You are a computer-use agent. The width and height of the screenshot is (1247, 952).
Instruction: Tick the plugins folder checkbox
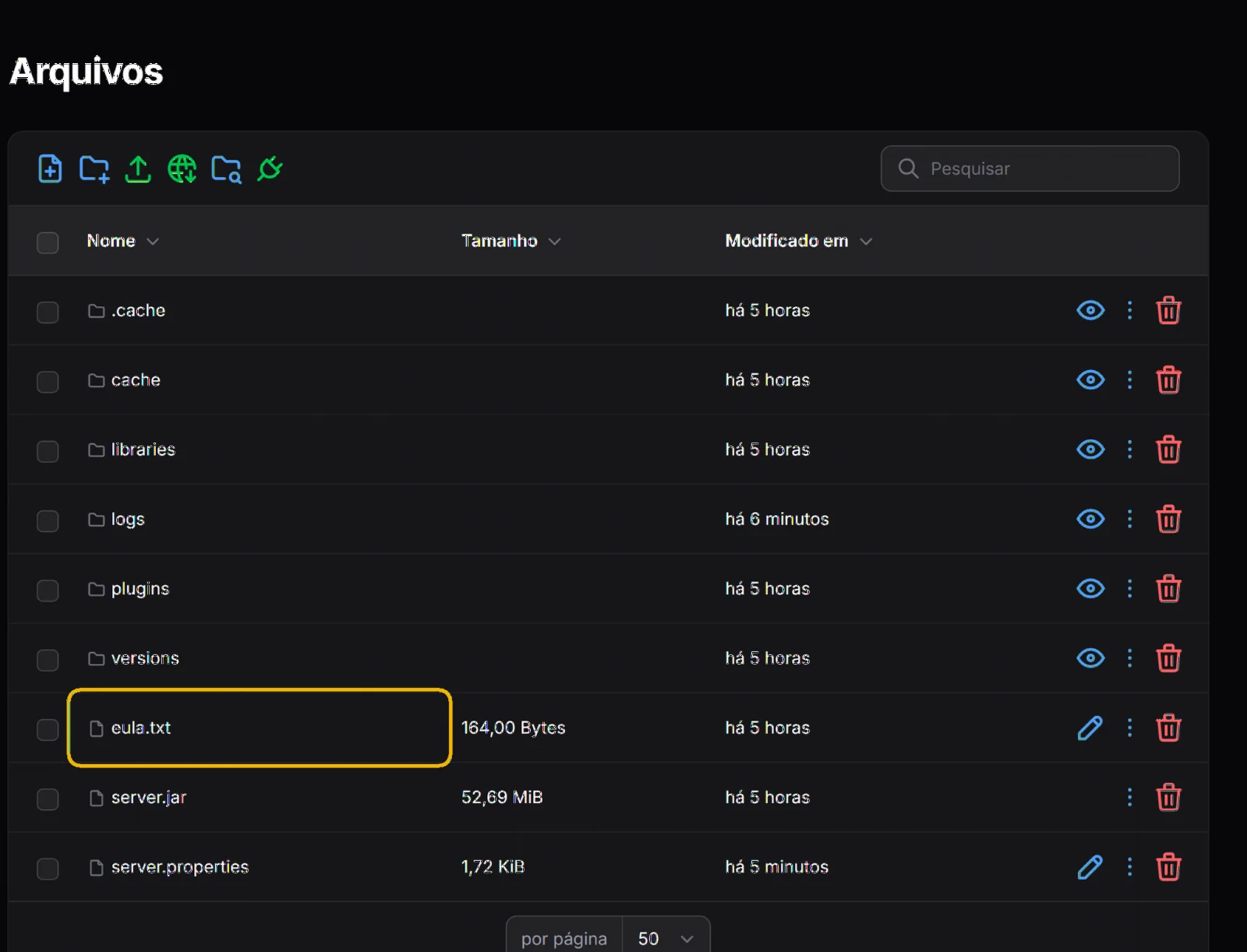click(48, 590)
